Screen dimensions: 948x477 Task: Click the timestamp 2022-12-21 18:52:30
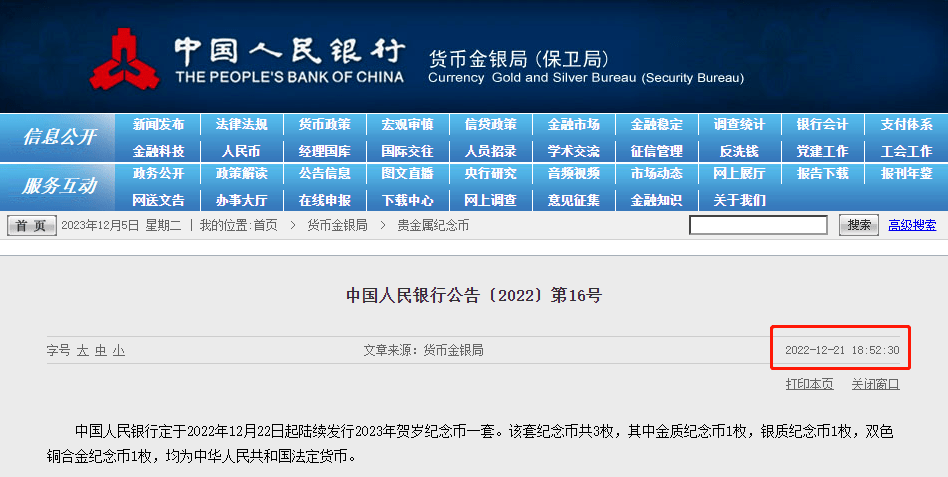pos(842,350)
